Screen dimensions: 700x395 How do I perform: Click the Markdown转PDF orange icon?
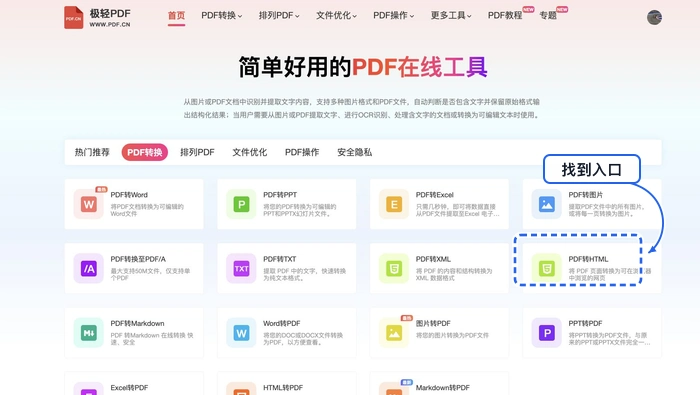[394, 389]
